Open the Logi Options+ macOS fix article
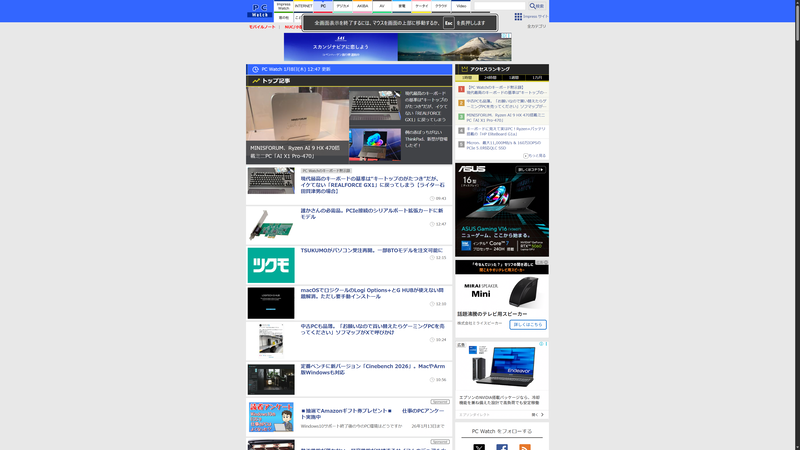Viewport: 800px width, 450px height. 371,293
